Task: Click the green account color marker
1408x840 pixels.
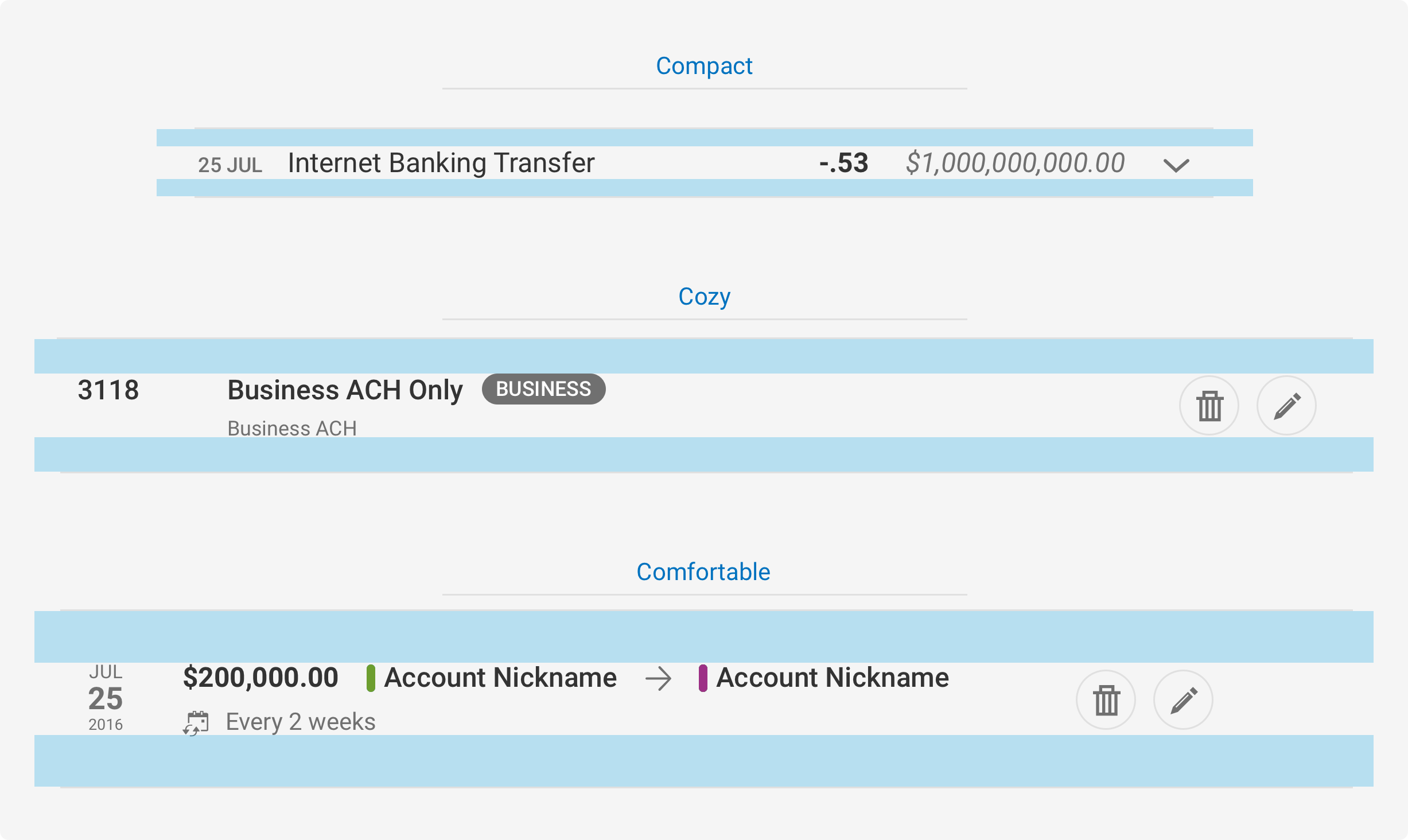Action: pos(371,678)
